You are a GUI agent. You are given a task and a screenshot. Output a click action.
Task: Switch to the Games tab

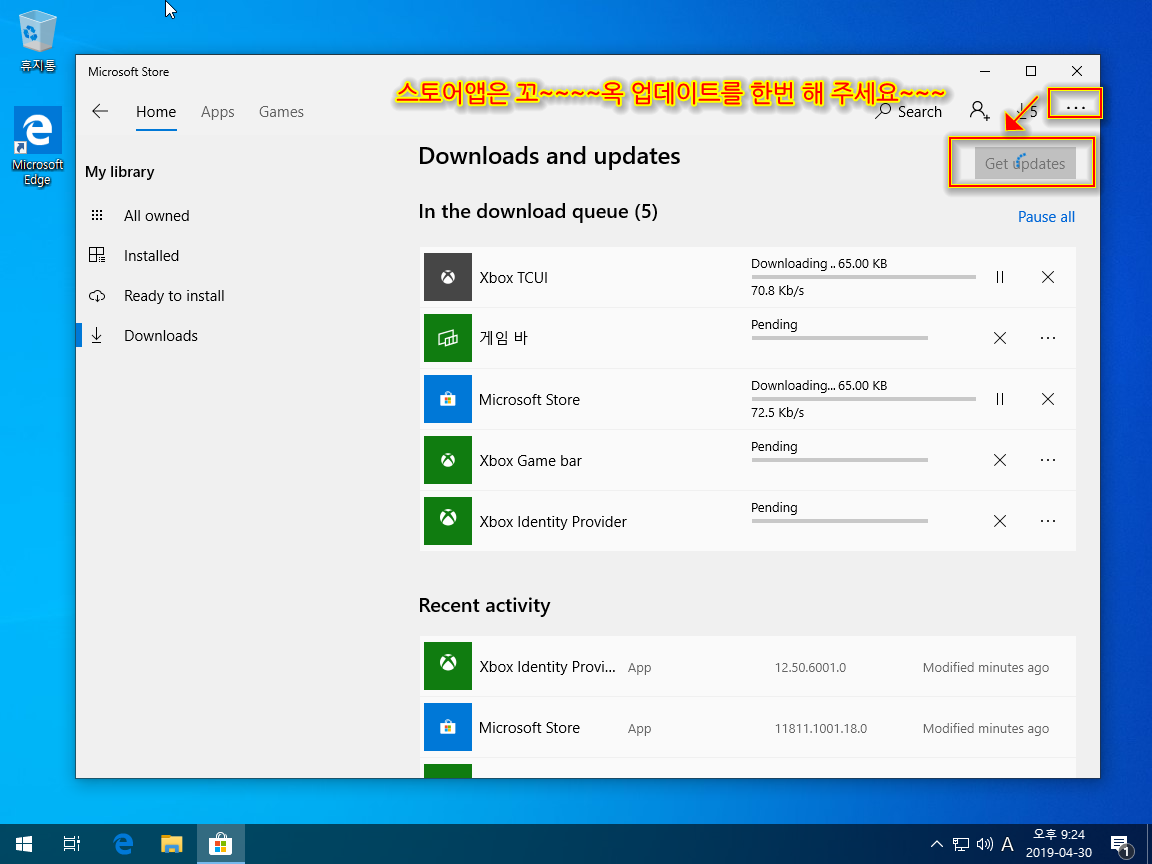click(281, 112)
